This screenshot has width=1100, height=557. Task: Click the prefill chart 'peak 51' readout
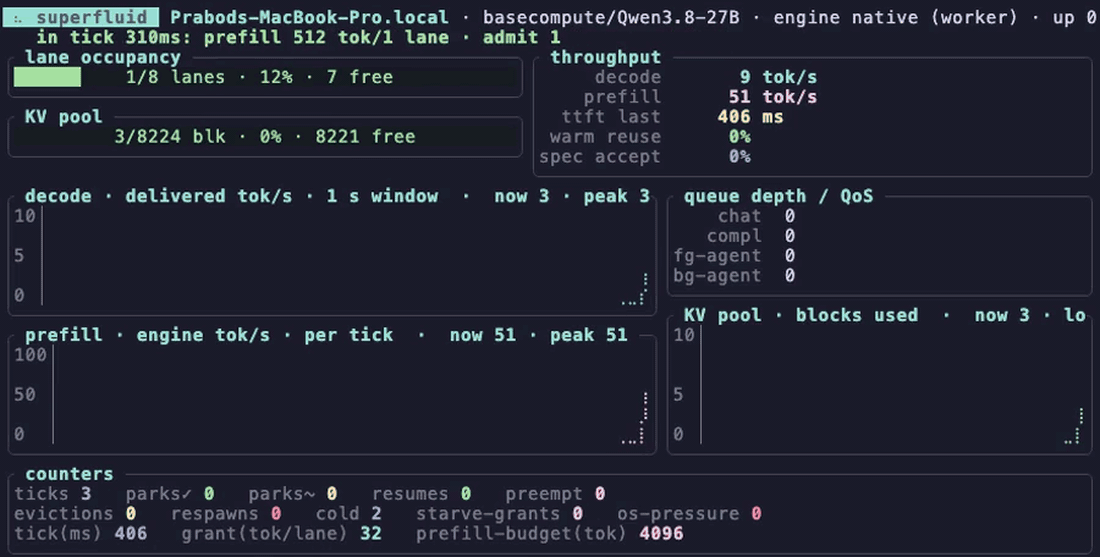coord(589,335)
